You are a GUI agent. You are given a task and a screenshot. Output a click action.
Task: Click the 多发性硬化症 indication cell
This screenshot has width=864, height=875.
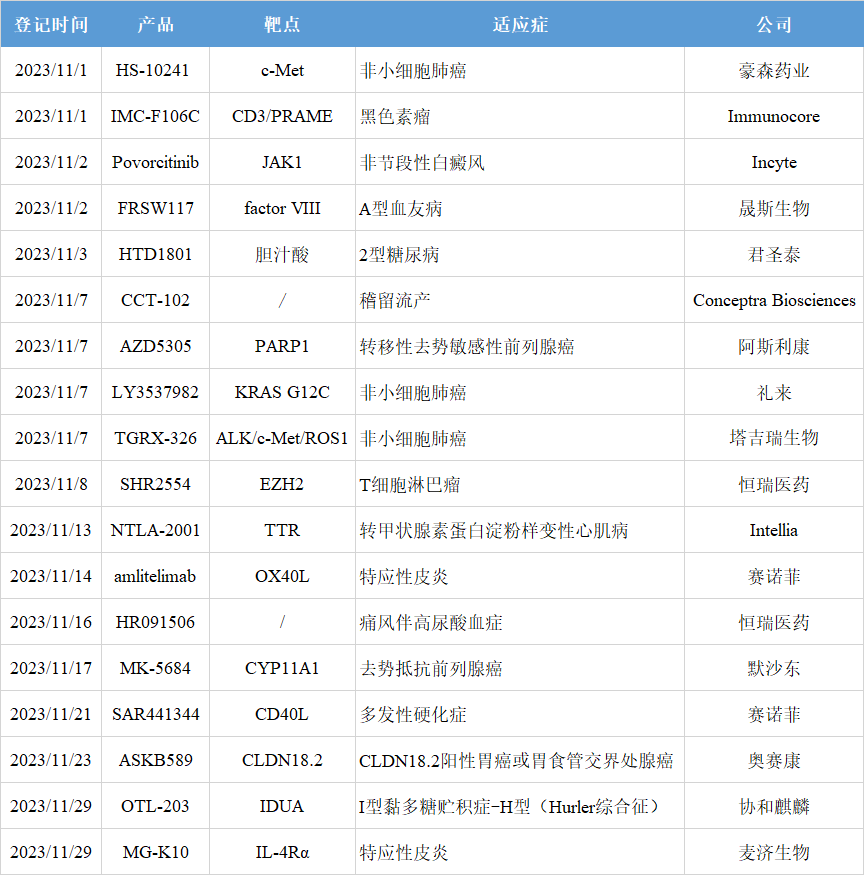click(x=413, y=715)
